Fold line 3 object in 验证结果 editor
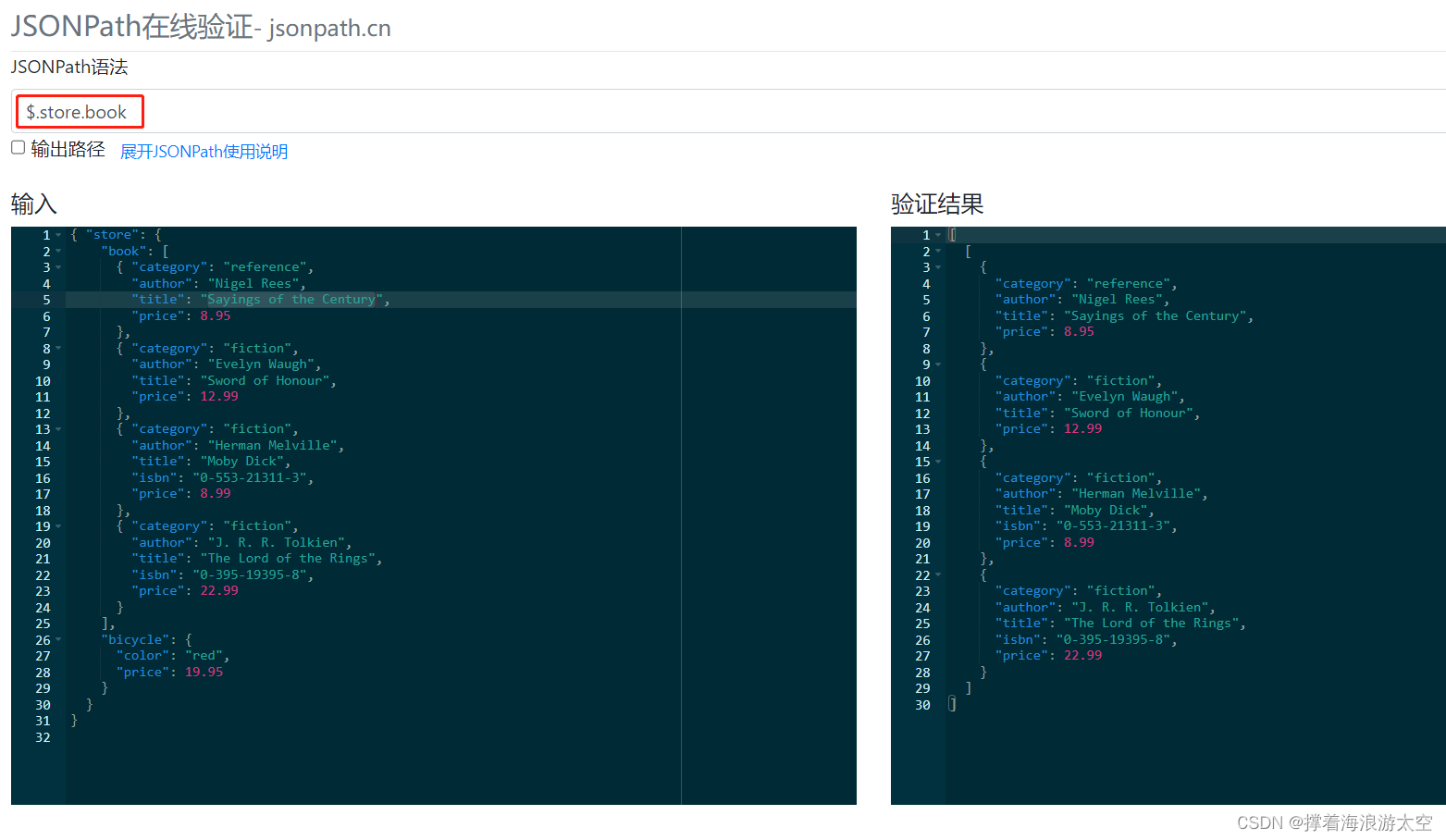1446x840 pixels. click(938, 267)
